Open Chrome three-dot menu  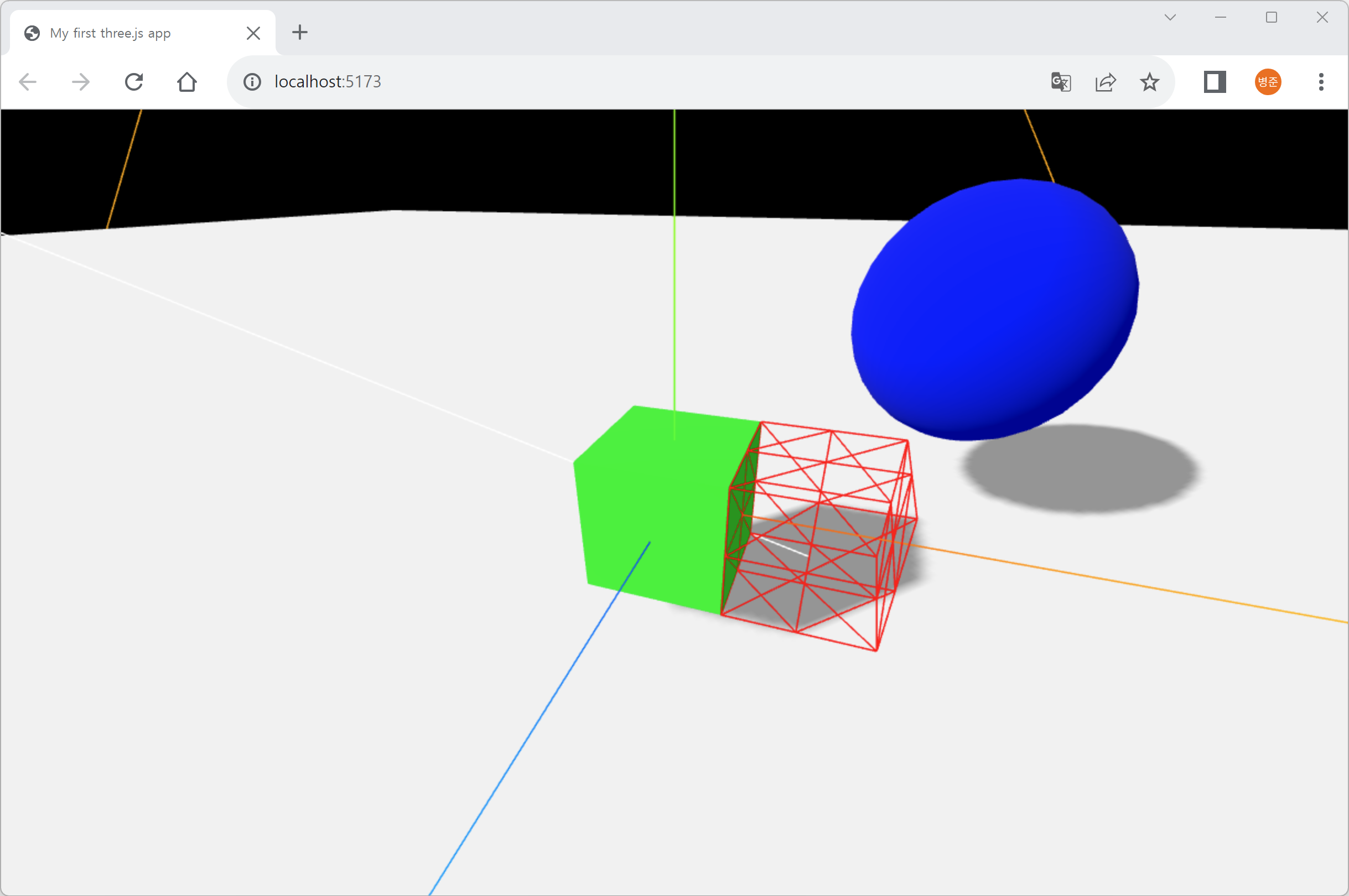tap(1321, 82)
